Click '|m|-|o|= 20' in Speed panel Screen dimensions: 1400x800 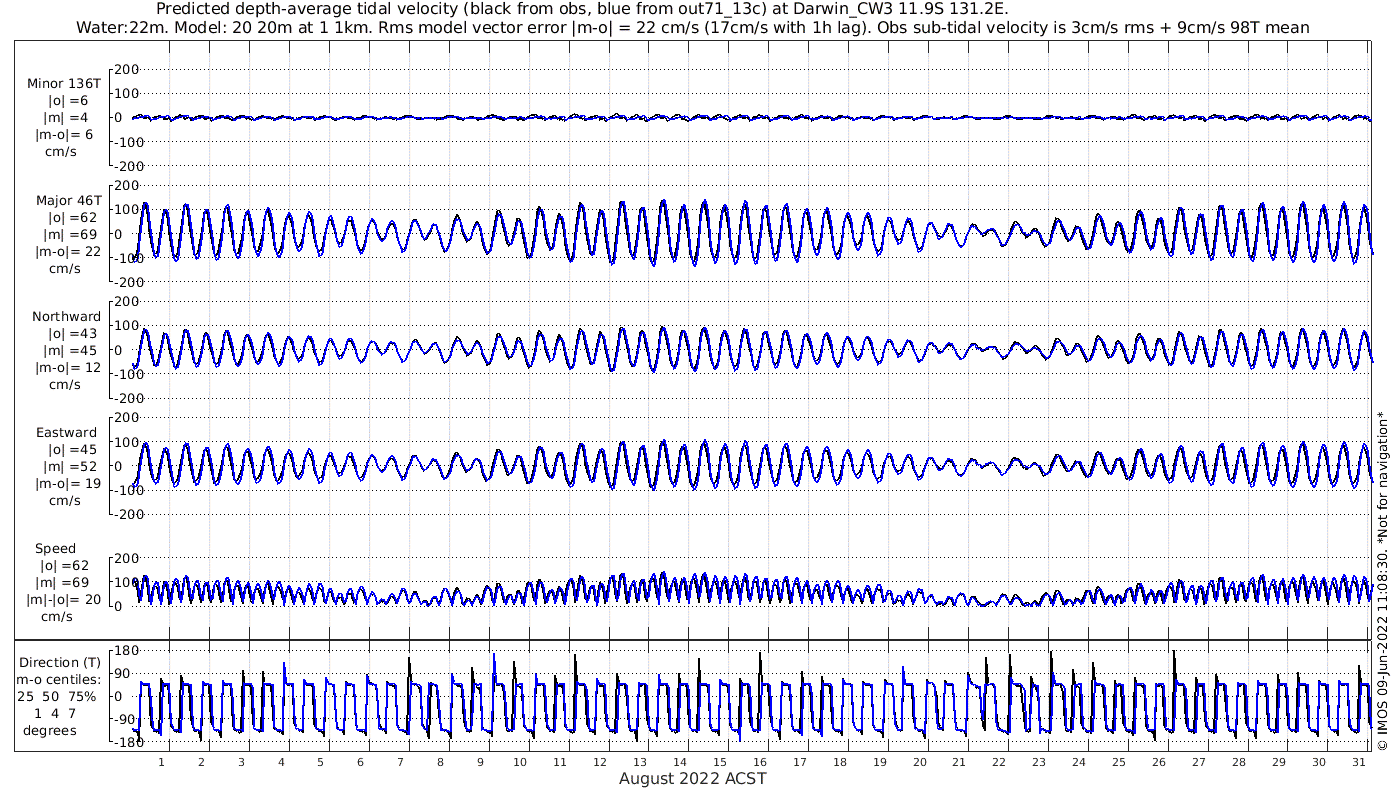coord(65,600)
